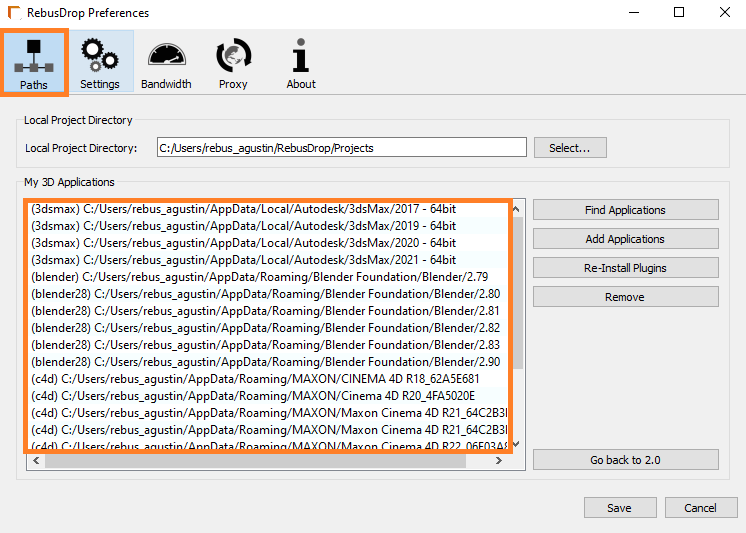Viewport: 746px width, 533px height.
Task: Cancel the preferences dialog
Action: point(701,508)
